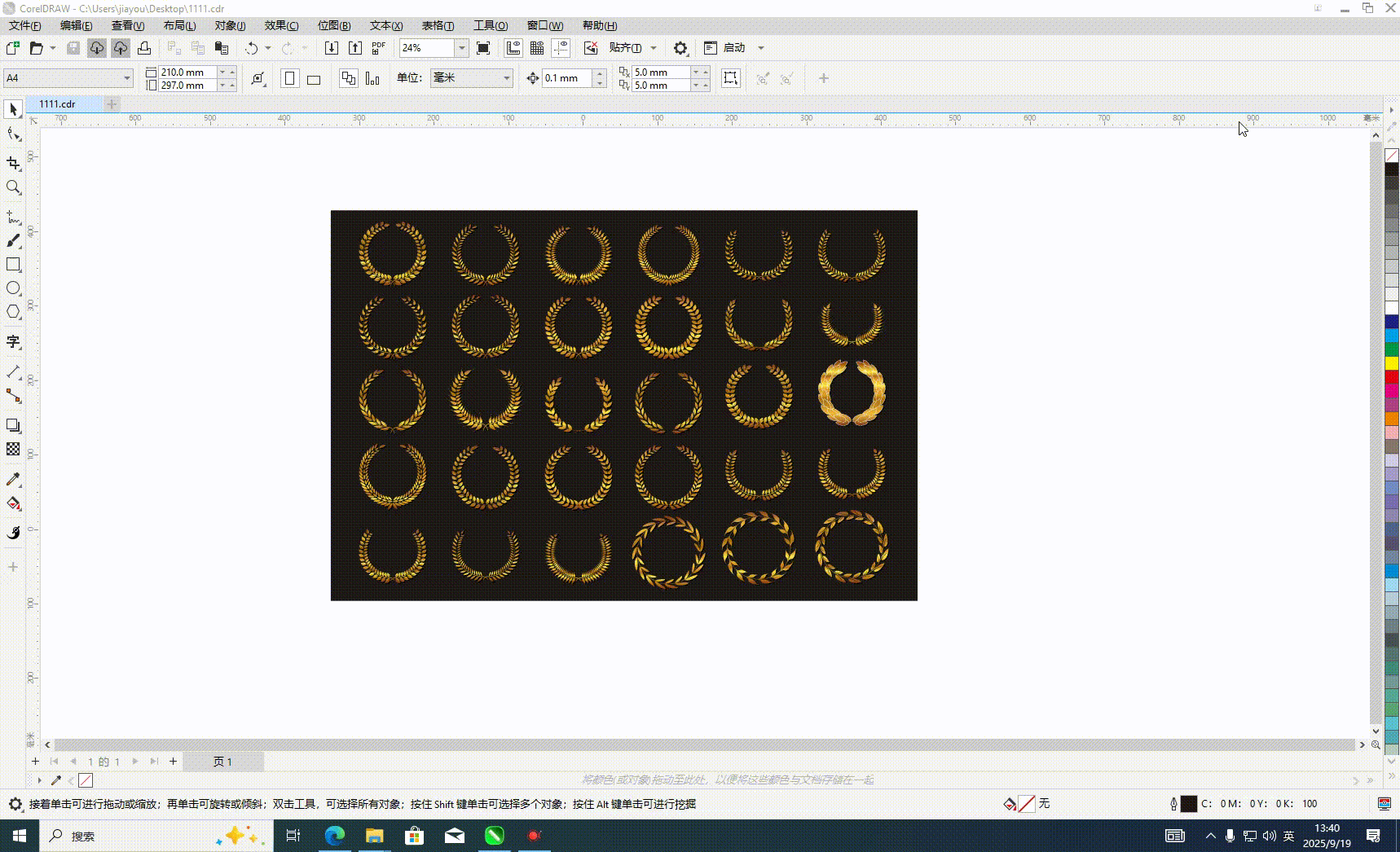This screenshot has width=1400, height=852.
Task: Select the Polygon tool
Action: [13, 312]
